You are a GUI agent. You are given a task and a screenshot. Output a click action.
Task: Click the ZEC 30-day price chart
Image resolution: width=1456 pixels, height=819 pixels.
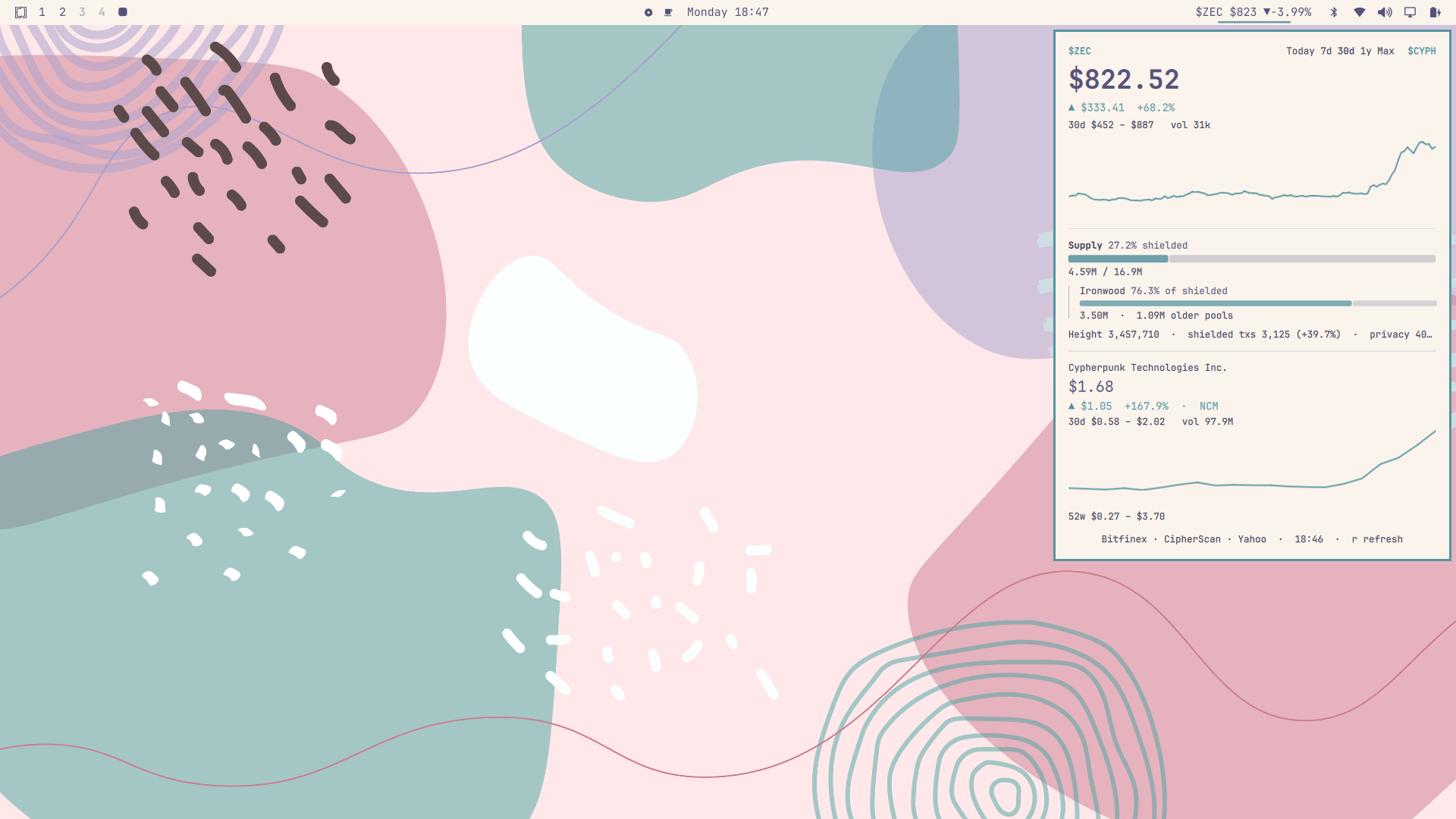1252,173
